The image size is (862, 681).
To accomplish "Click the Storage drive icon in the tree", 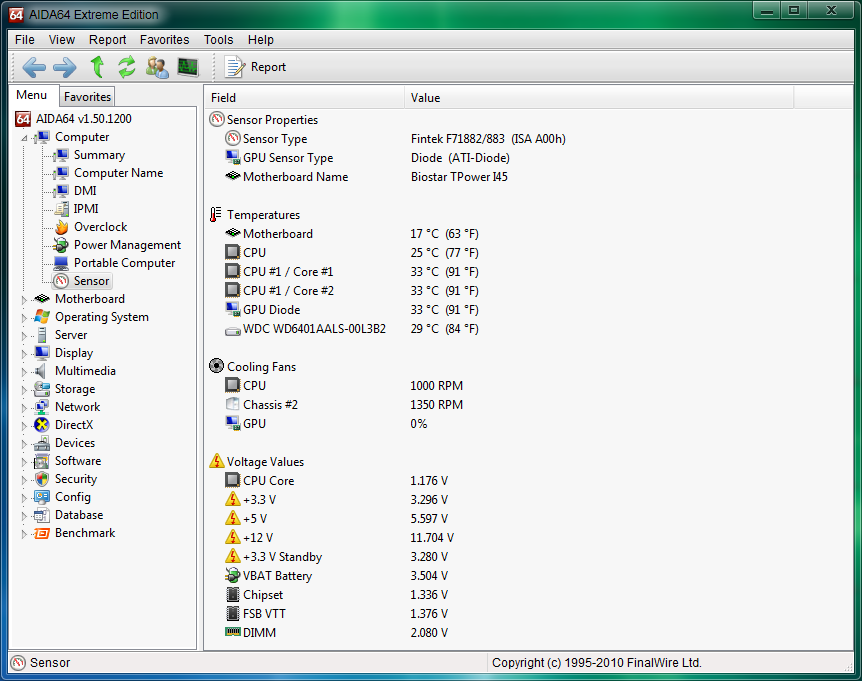I will [42, 389].
